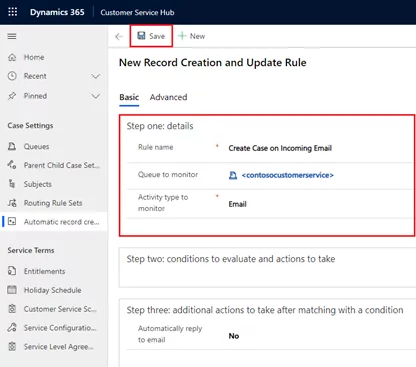Image resolution: width=416 pixels, height=367 pixels.
Task: Click the Holiday Schedule calendar icon
Action: tap(12, 290)
